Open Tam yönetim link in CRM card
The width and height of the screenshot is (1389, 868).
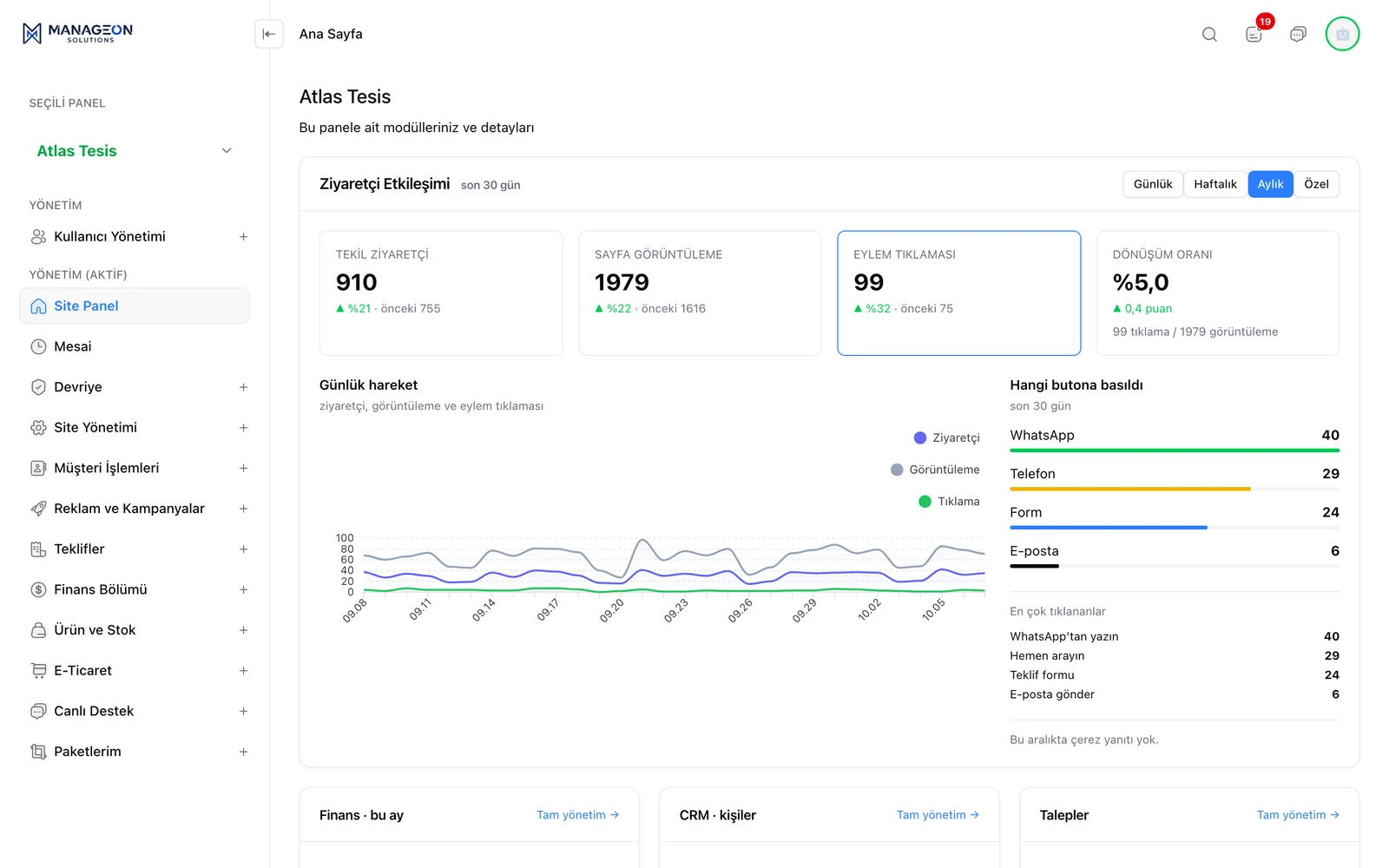point(938,815)
